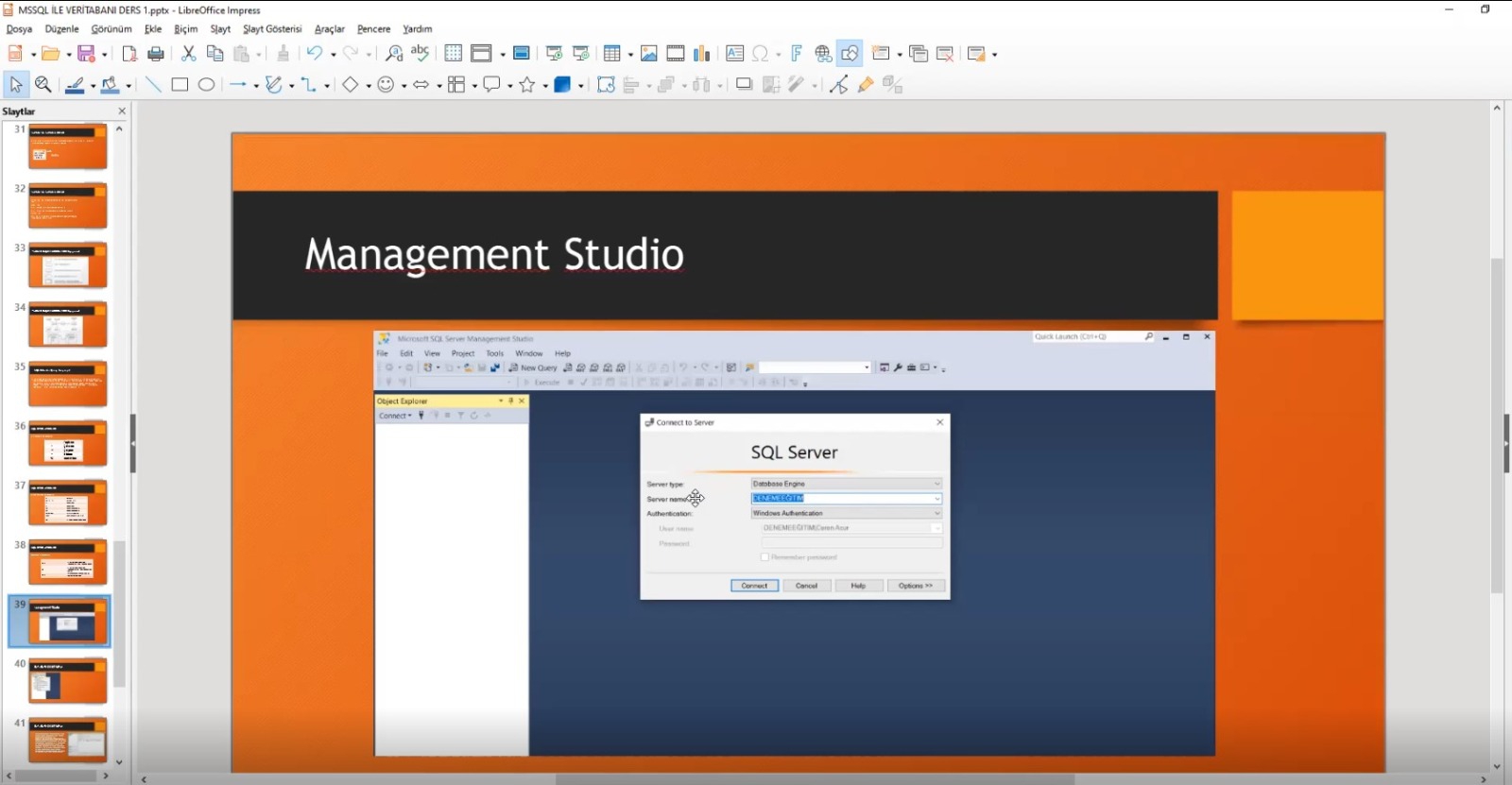1512x785 pixels.
Task: Insert a text box
Action: coord(734,54)
